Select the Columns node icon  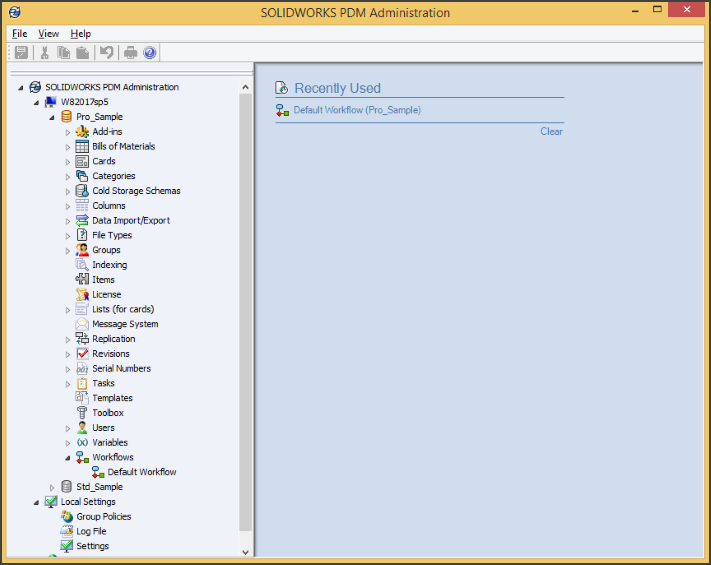[82, 206]
